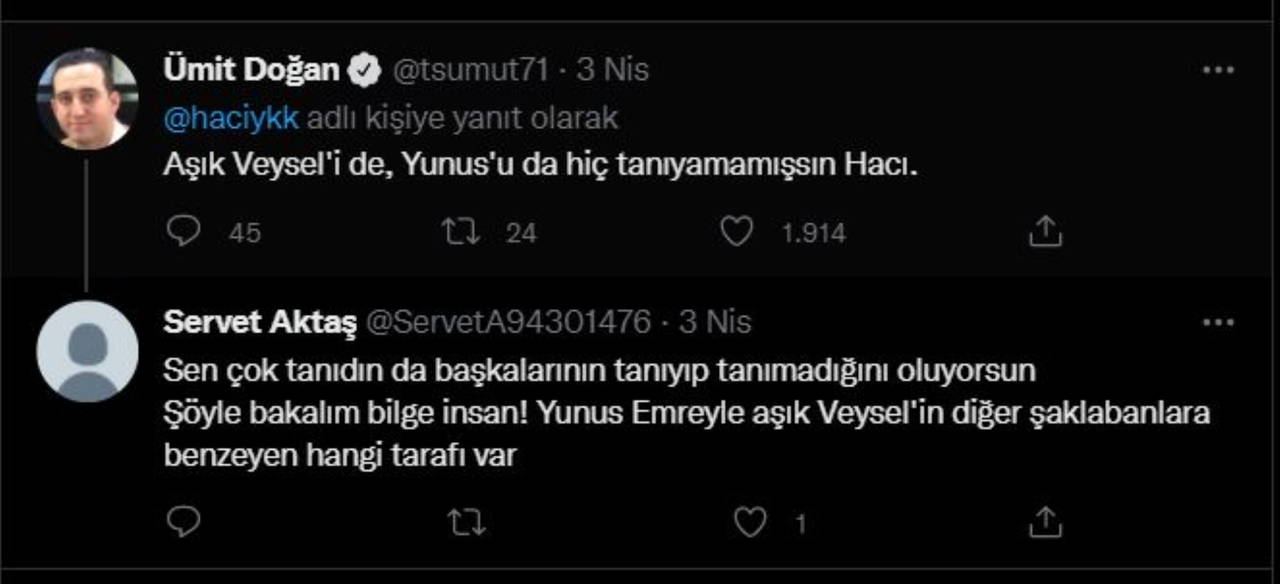Viewport: 1280px width, 584px height.
Task: Open more options on Ümit Doğan's tweet
Action: 1218,71
